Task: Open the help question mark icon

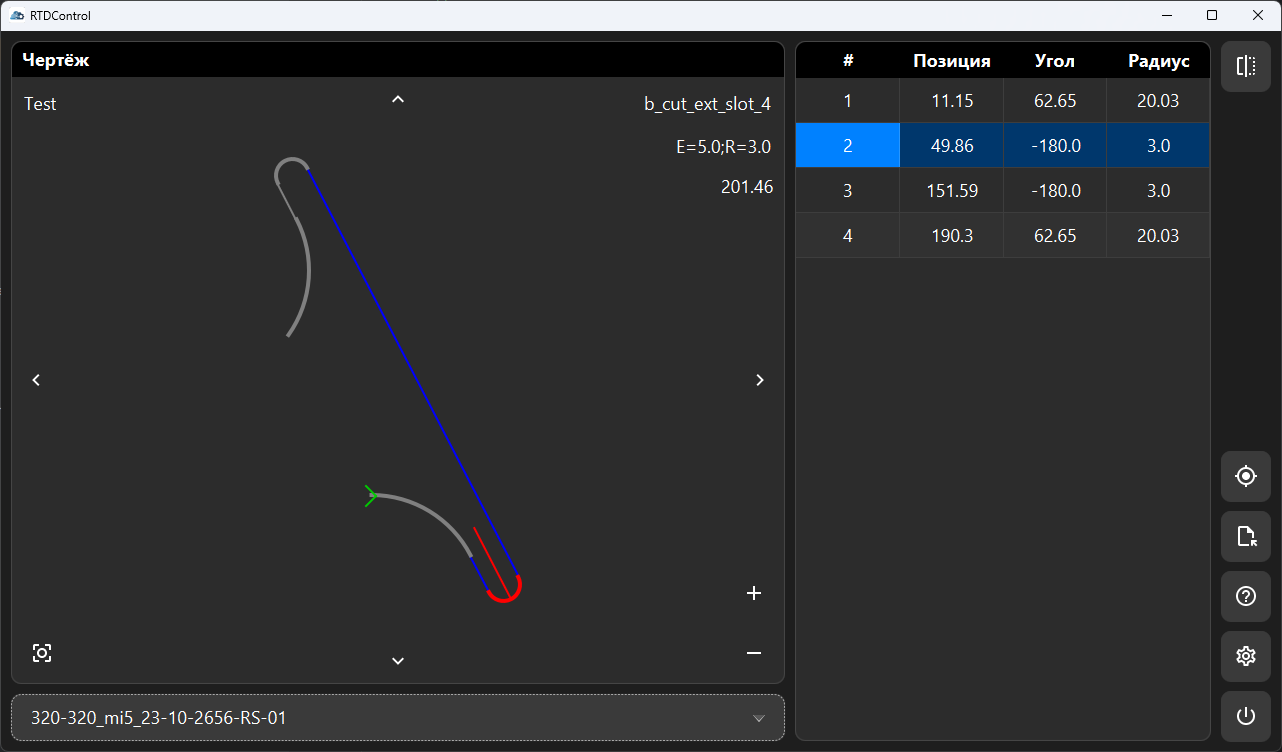Action: [x=1245, y=597]
